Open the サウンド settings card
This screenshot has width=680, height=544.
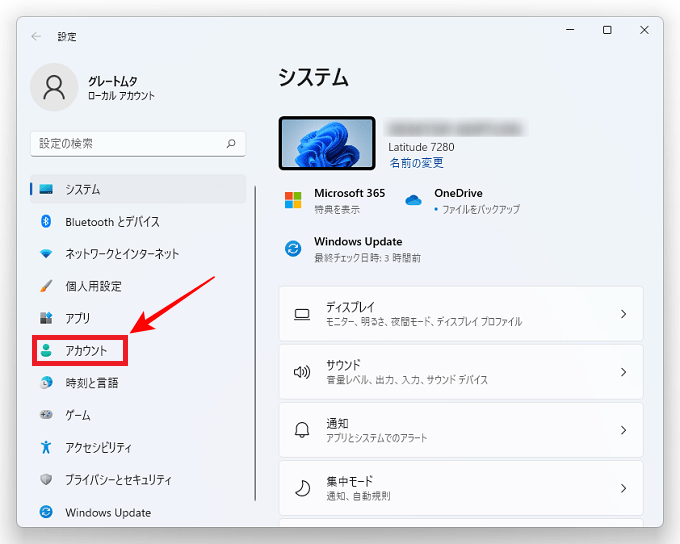click(461, 372)
